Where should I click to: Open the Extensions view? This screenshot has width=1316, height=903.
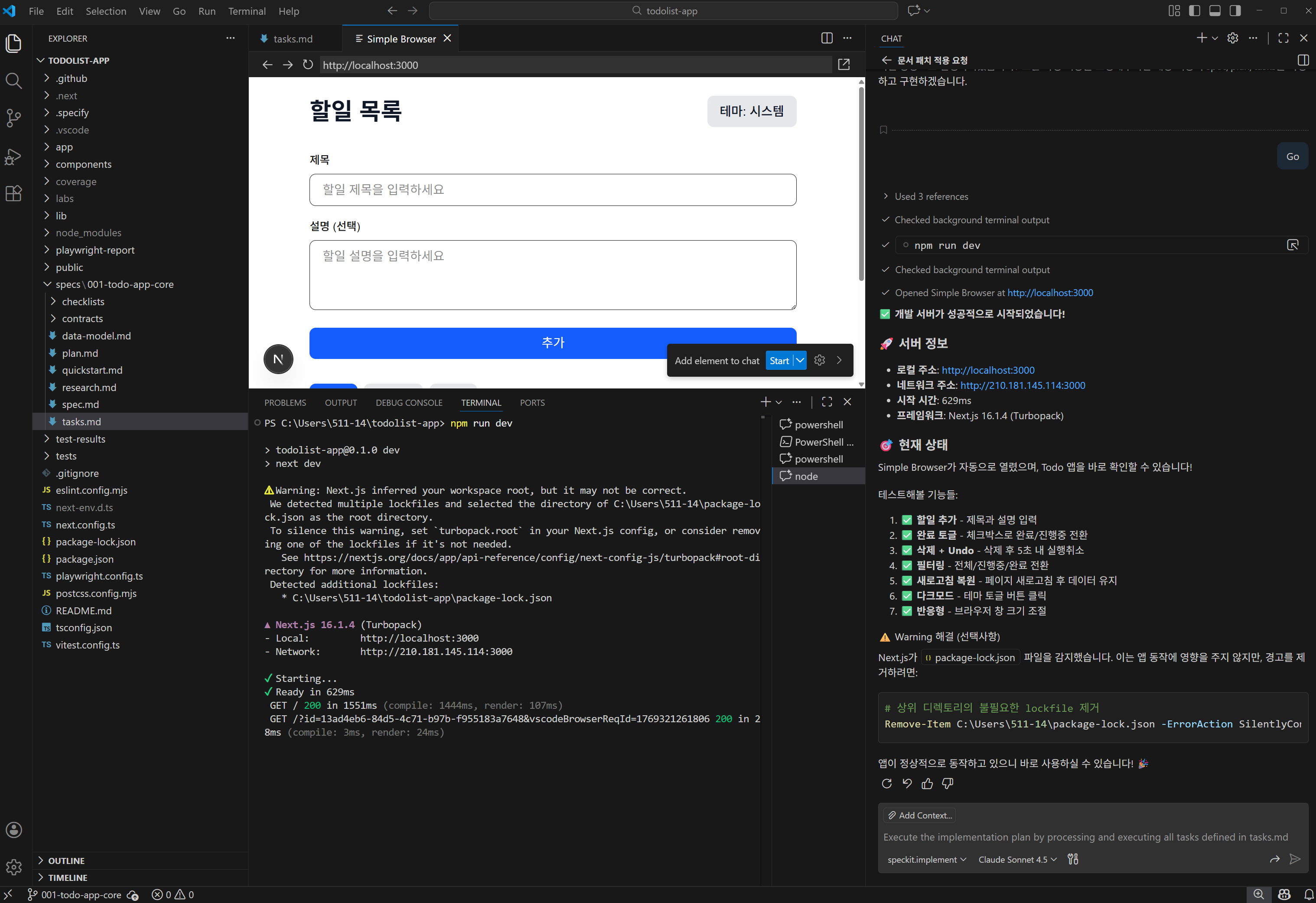point(13,193)
